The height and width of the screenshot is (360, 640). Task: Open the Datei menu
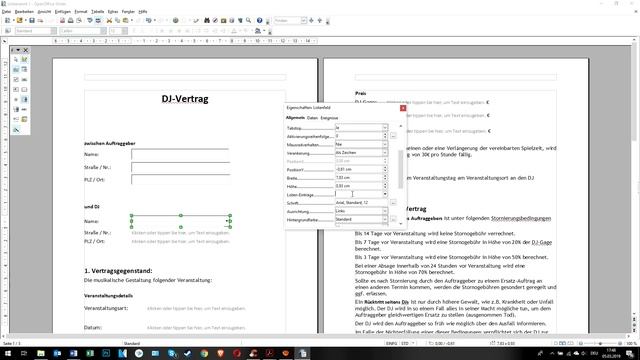click(6, 12)
